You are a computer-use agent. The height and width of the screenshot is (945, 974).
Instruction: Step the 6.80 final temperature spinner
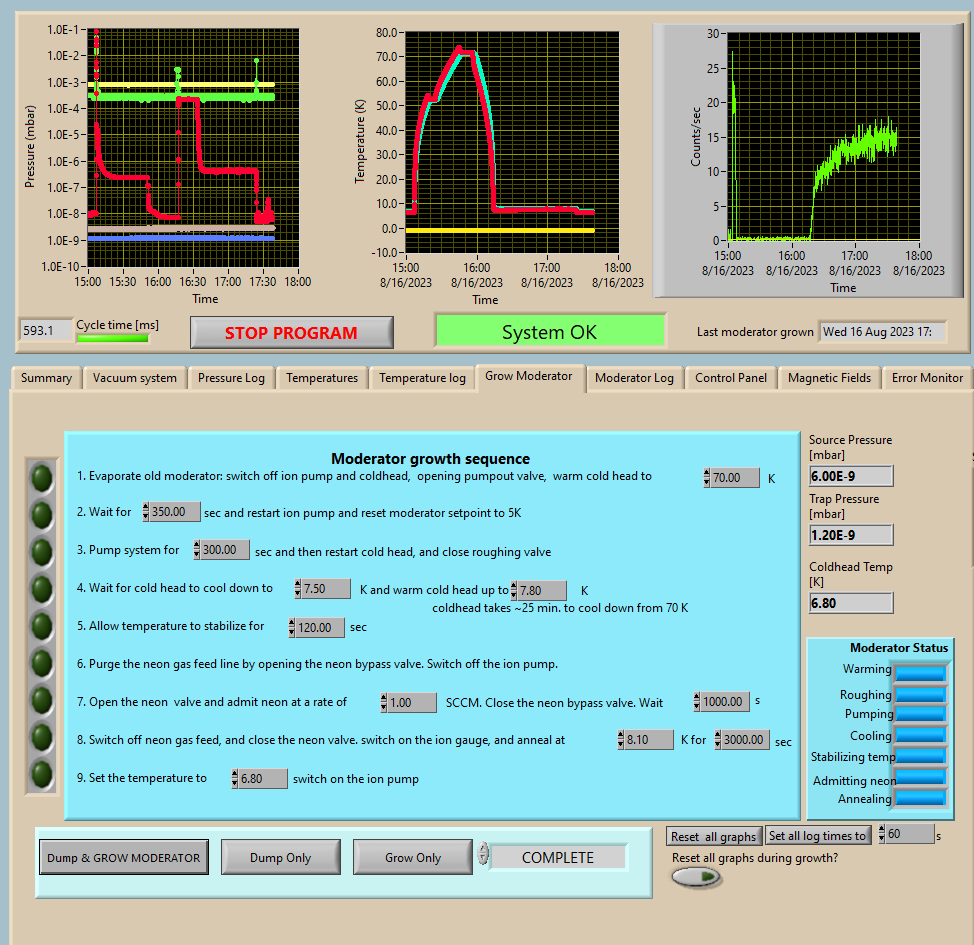(x=234, y=778)
